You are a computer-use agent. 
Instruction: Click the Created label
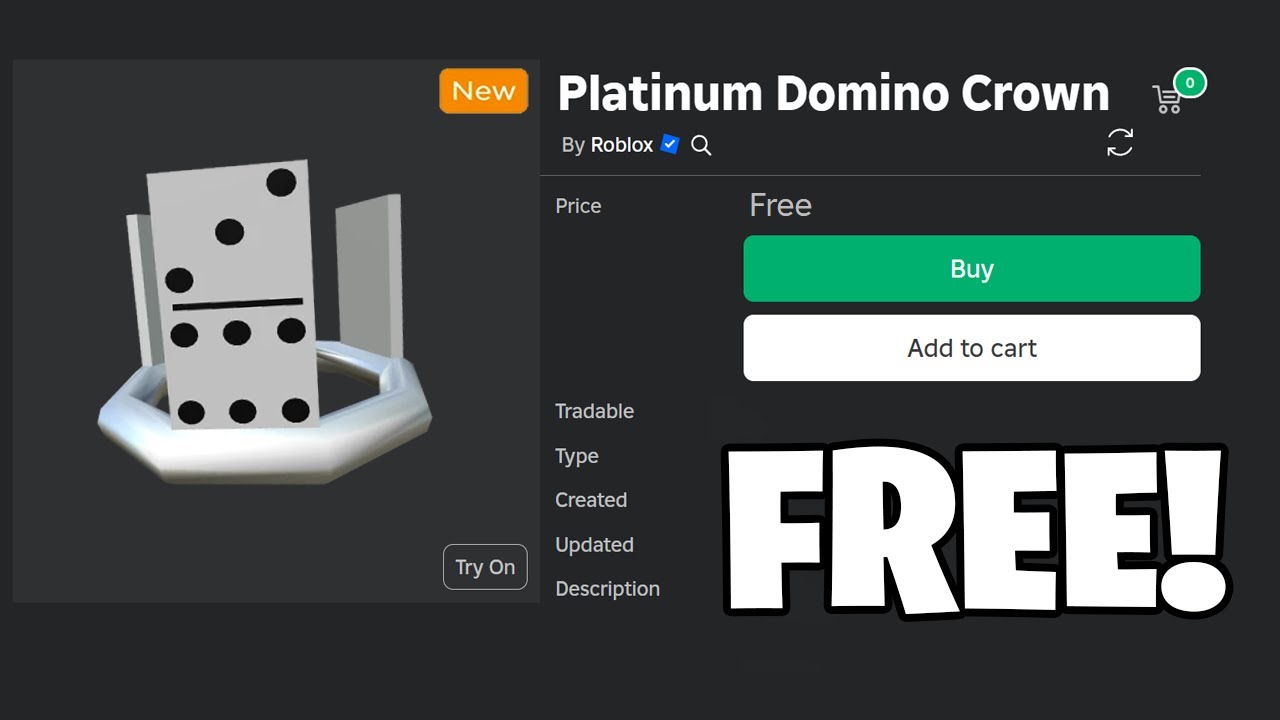pyautogui.click(x=591, y=500)
